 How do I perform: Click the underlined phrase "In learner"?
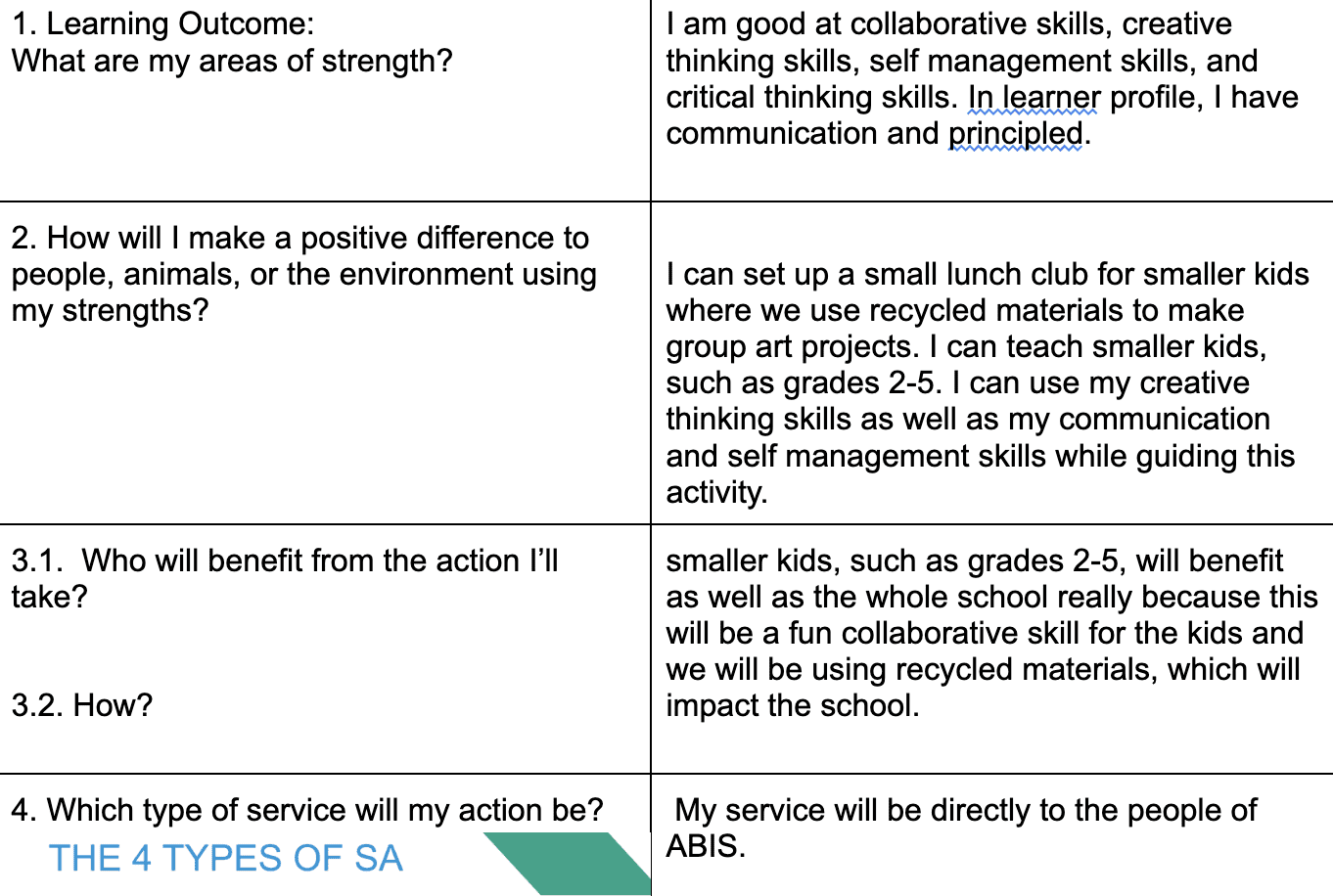coord(1034,98)
